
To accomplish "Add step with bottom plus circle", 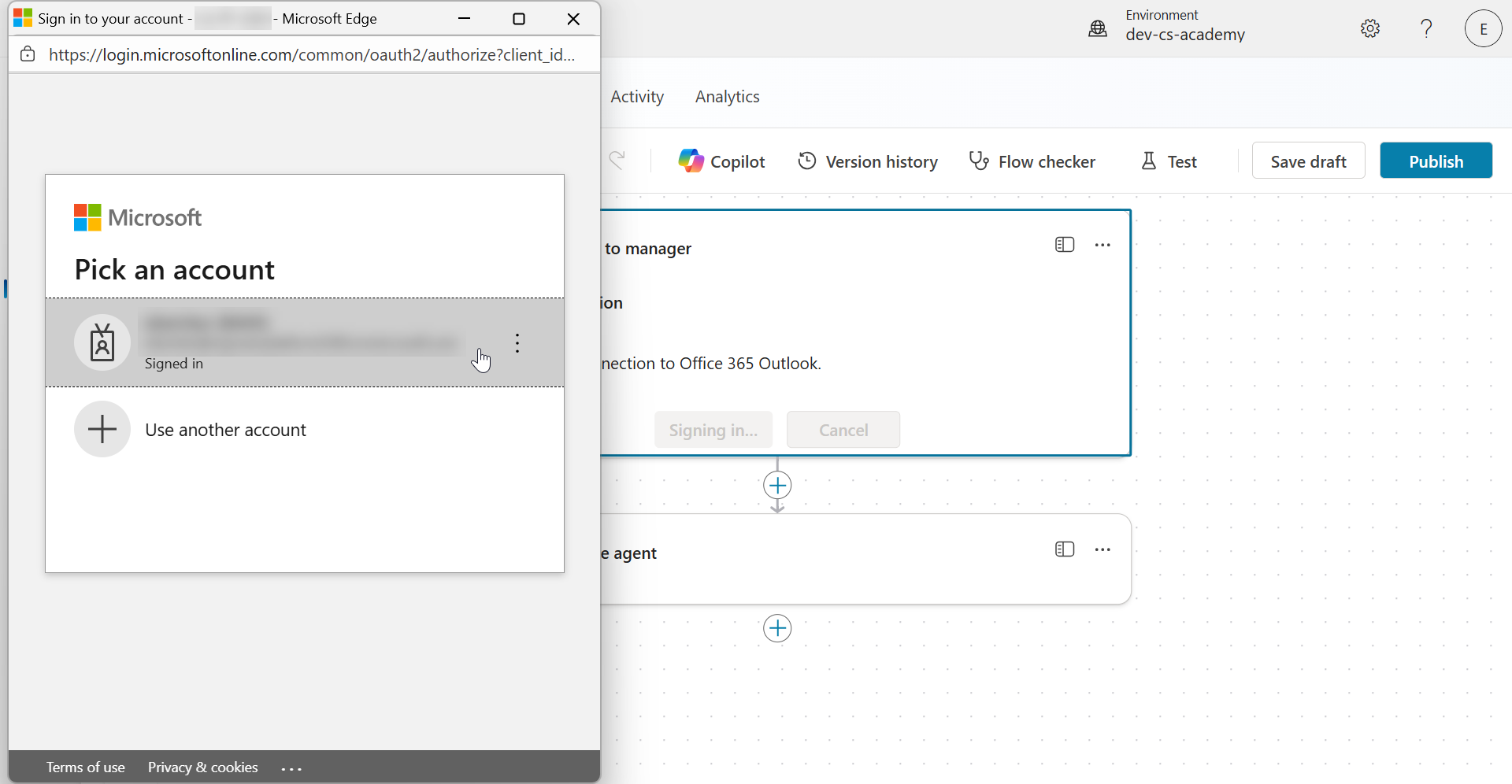I will (x=777, y=628).
